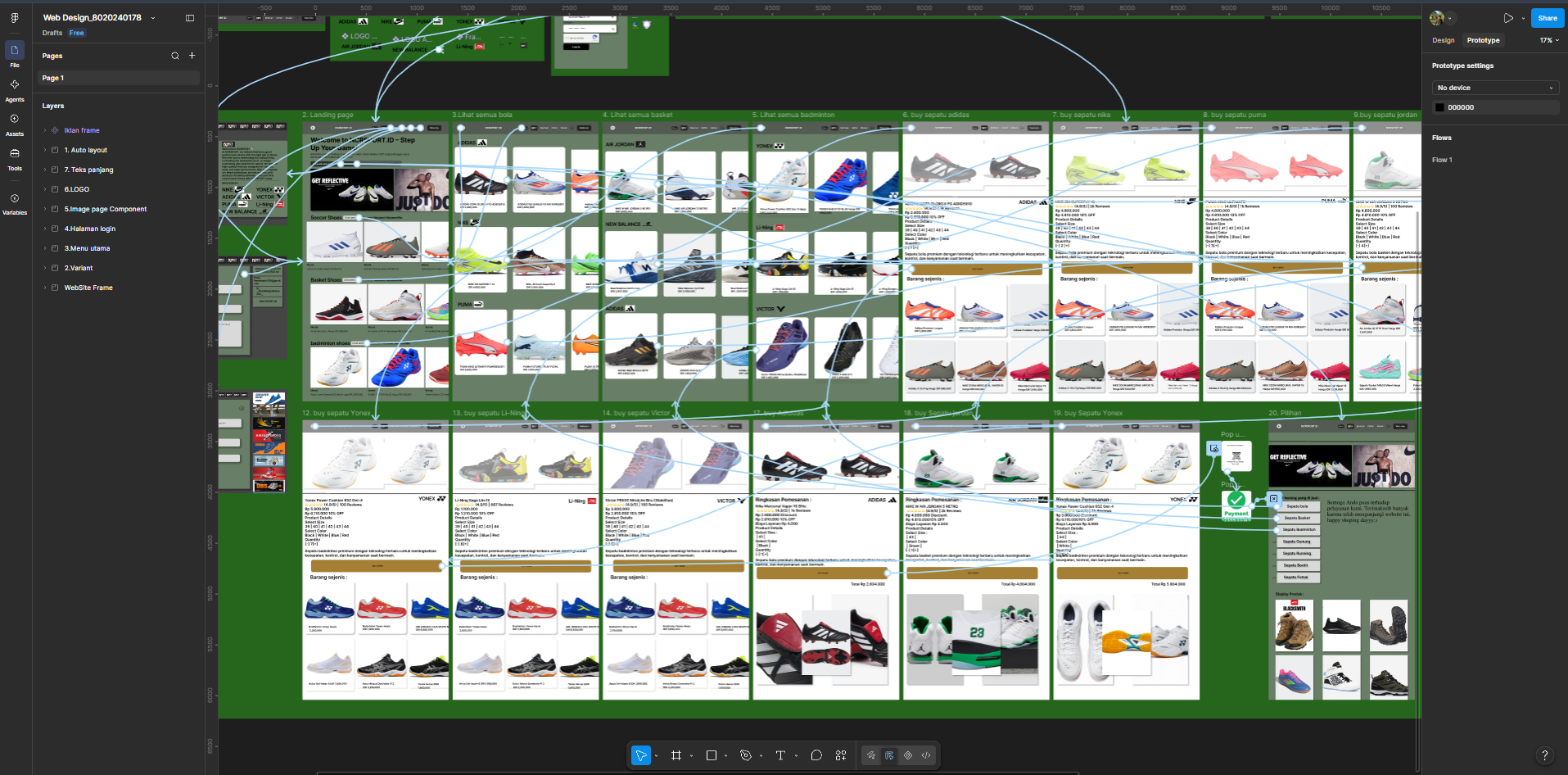
Task: Click the Drafts link
Action: pos(52,33)
